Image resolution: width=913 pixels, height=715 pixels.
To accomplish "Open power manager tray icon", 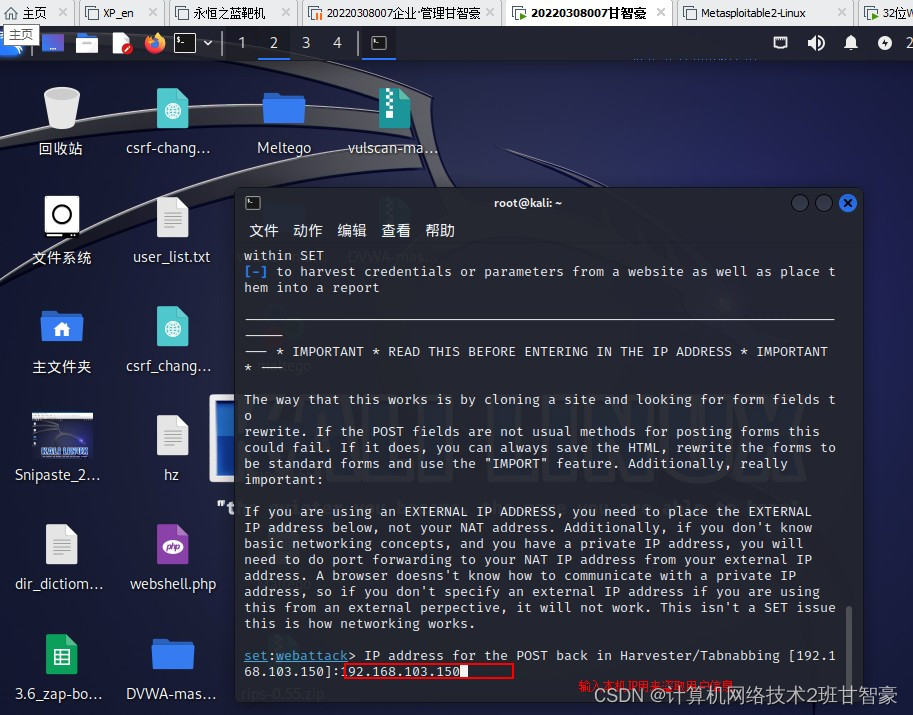I will (x=884, y=43).
